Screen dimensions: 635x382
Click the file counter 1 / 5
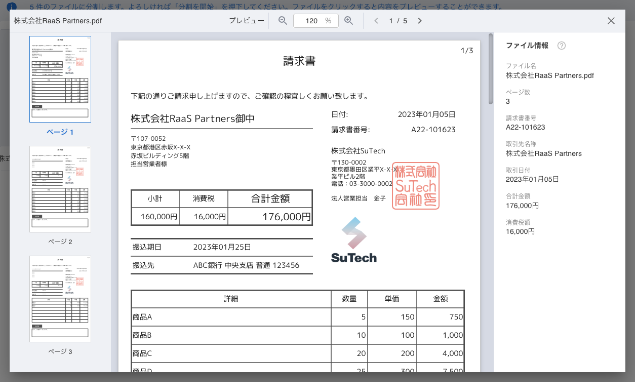pos(398,21)
